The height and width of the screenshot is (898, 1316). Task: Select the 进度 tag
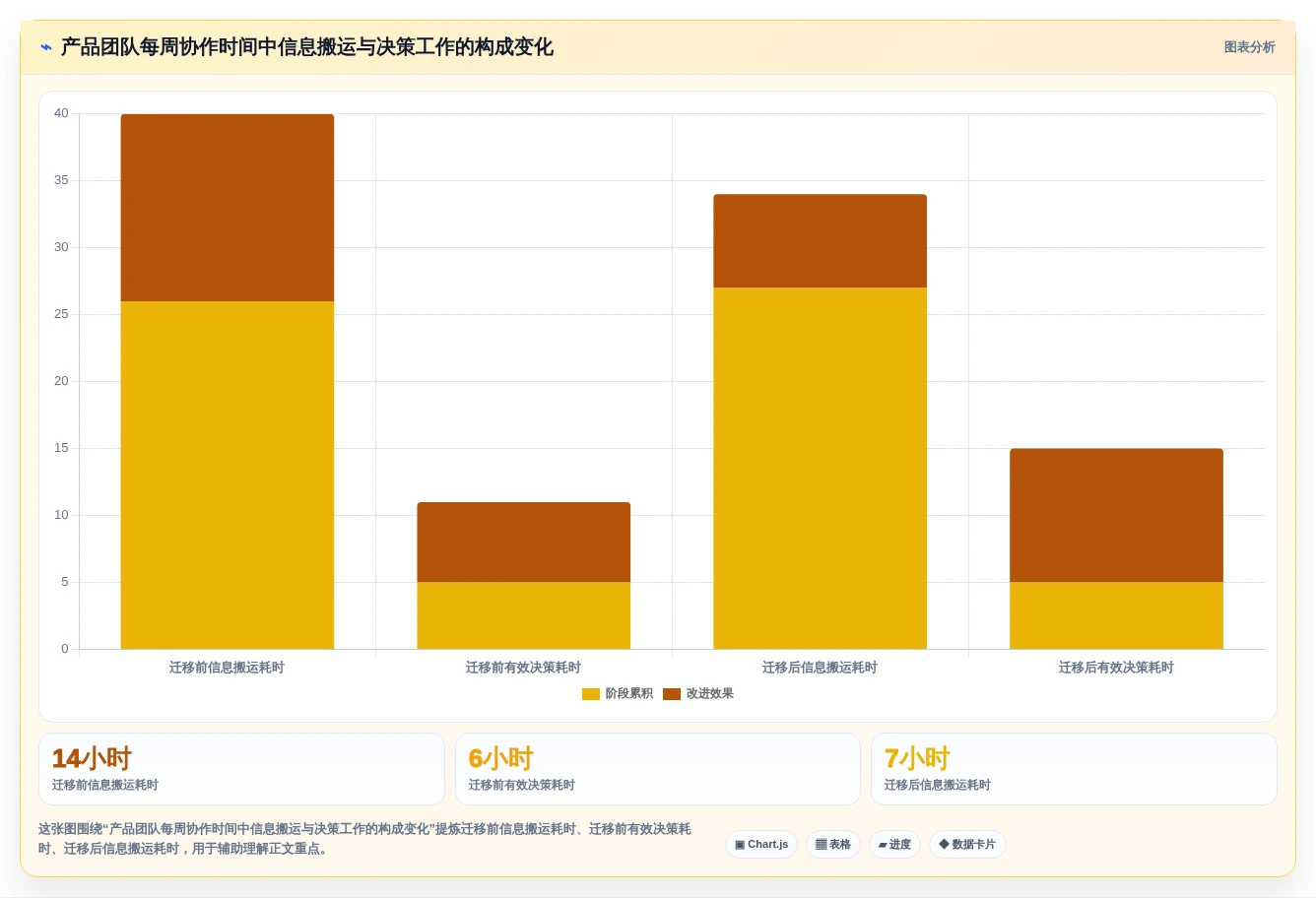(x=894, y=845)
